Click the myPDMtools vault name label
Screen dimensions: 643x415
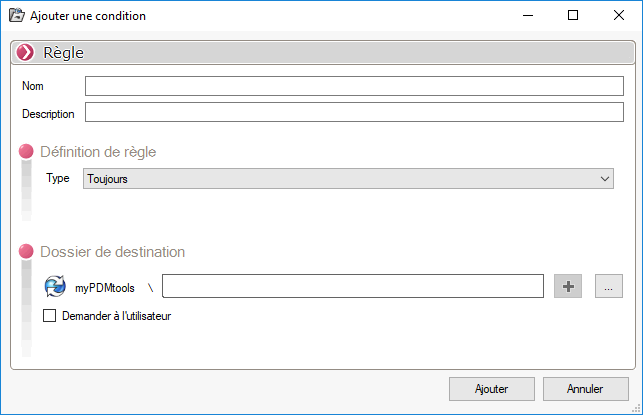105,288
